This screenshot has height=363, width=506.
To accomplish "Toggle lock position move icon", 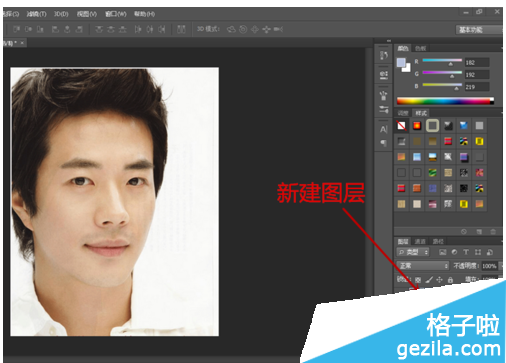I will coord(439,280).
